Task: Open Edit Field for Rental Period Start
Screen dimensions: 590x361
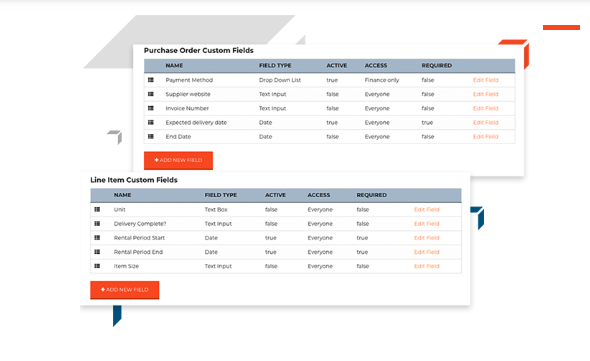Action: coord(427,238)
